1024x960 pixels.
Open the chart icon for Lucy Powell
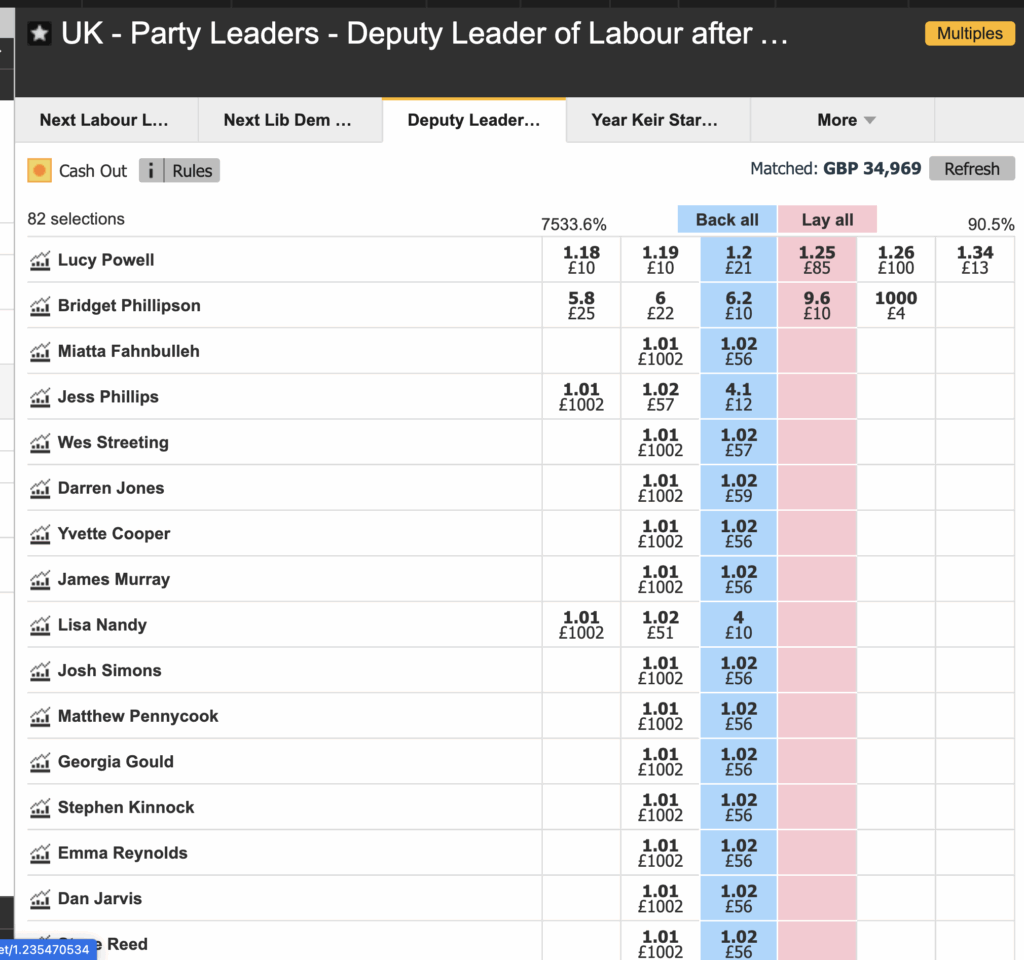(x=40, y=261)
